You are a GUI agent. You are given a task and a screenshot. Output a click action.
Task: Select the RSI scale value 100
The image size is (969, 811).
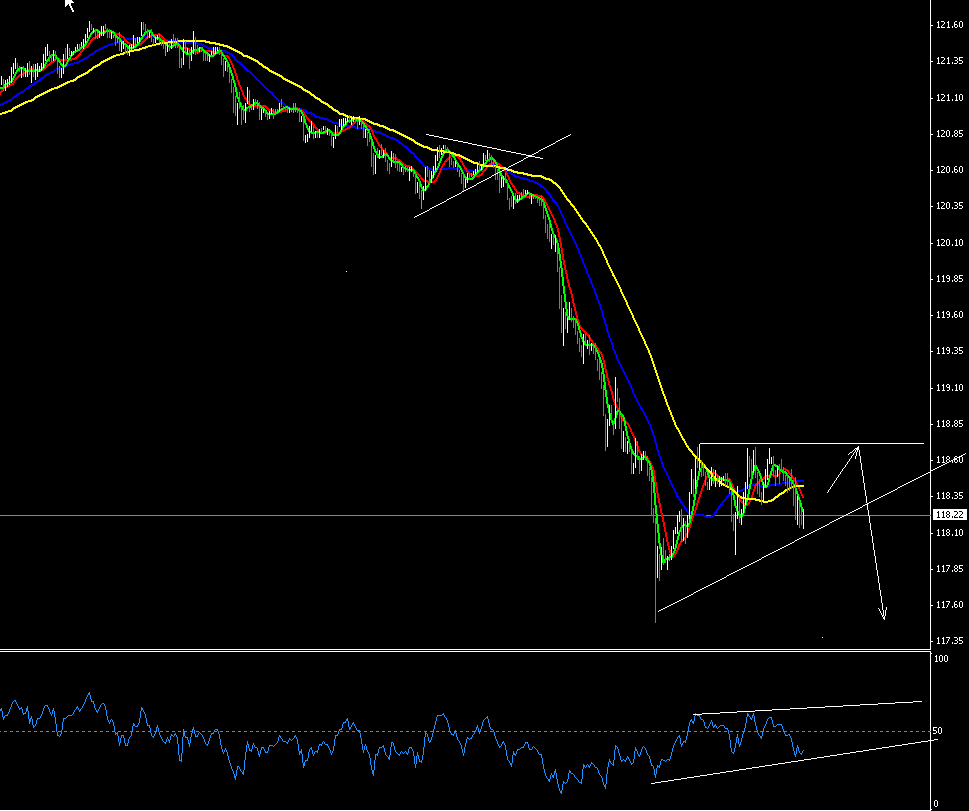click(x=941, y=659)
